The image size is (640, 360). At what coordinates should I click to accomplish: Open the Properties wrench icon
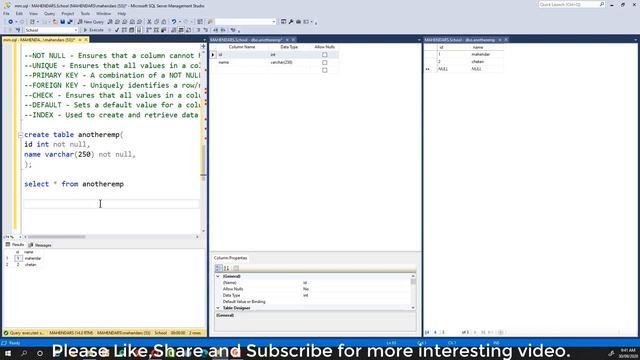coord(291,22)
